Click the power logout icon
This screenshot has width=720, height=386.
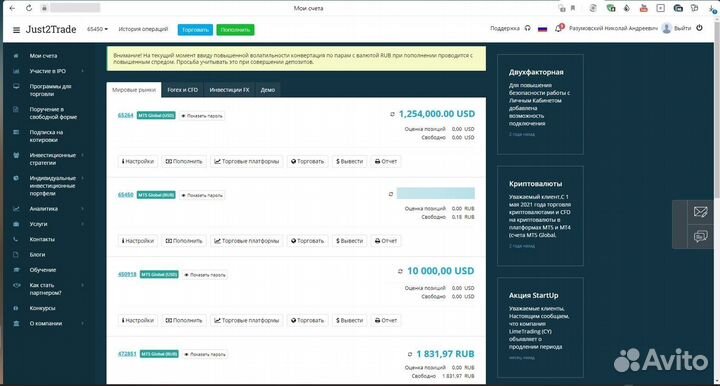point(699,28)
